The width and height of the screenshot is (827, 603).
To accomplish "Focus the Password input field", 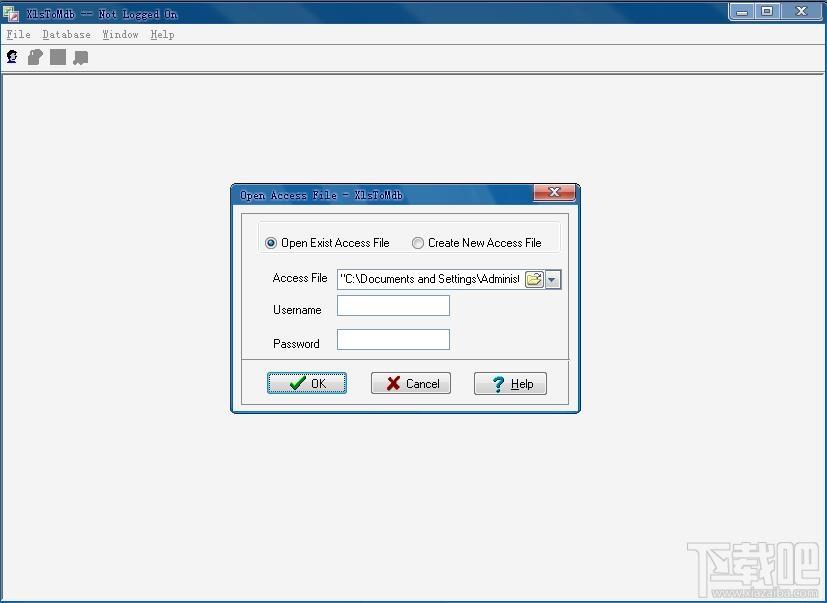I will [x=393, y=339].
